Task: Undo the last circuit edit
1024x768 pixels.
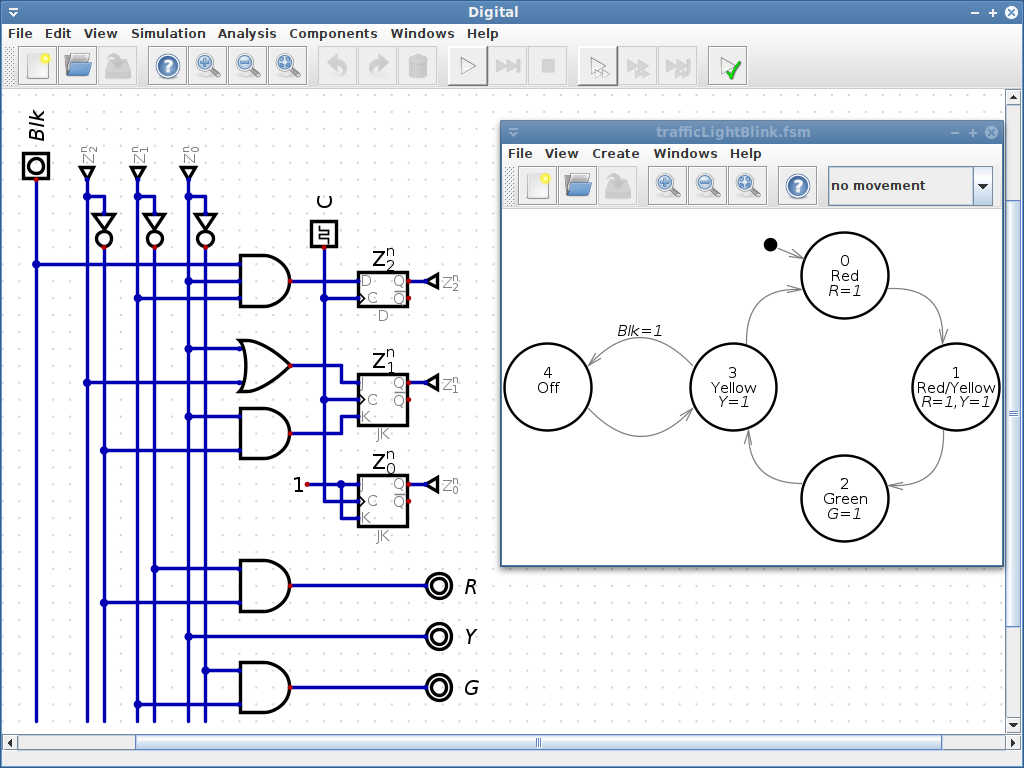Action: pos(337,66)
